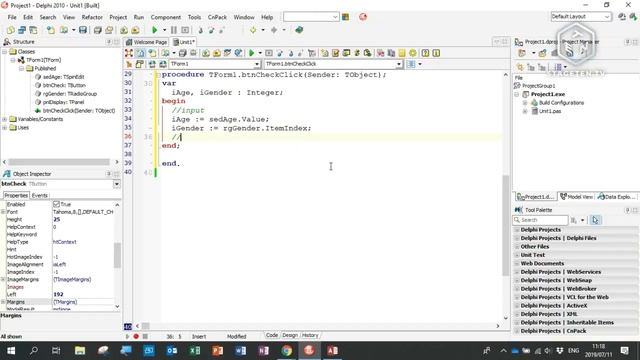Collapse the Classes tree node

[x=4, y=52]
